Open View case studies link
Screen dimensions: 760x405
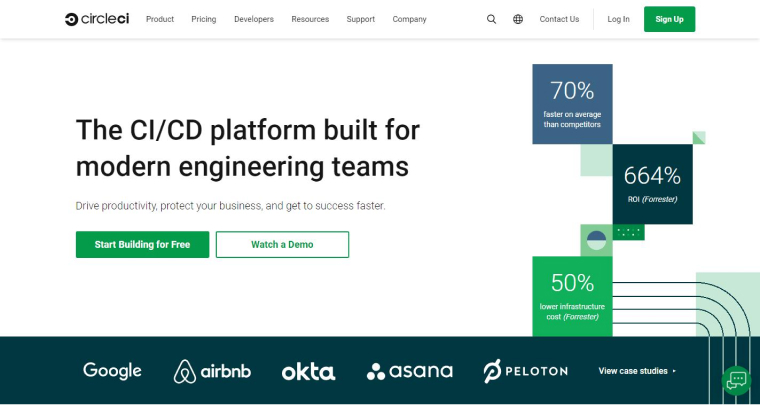click(637, 371)
